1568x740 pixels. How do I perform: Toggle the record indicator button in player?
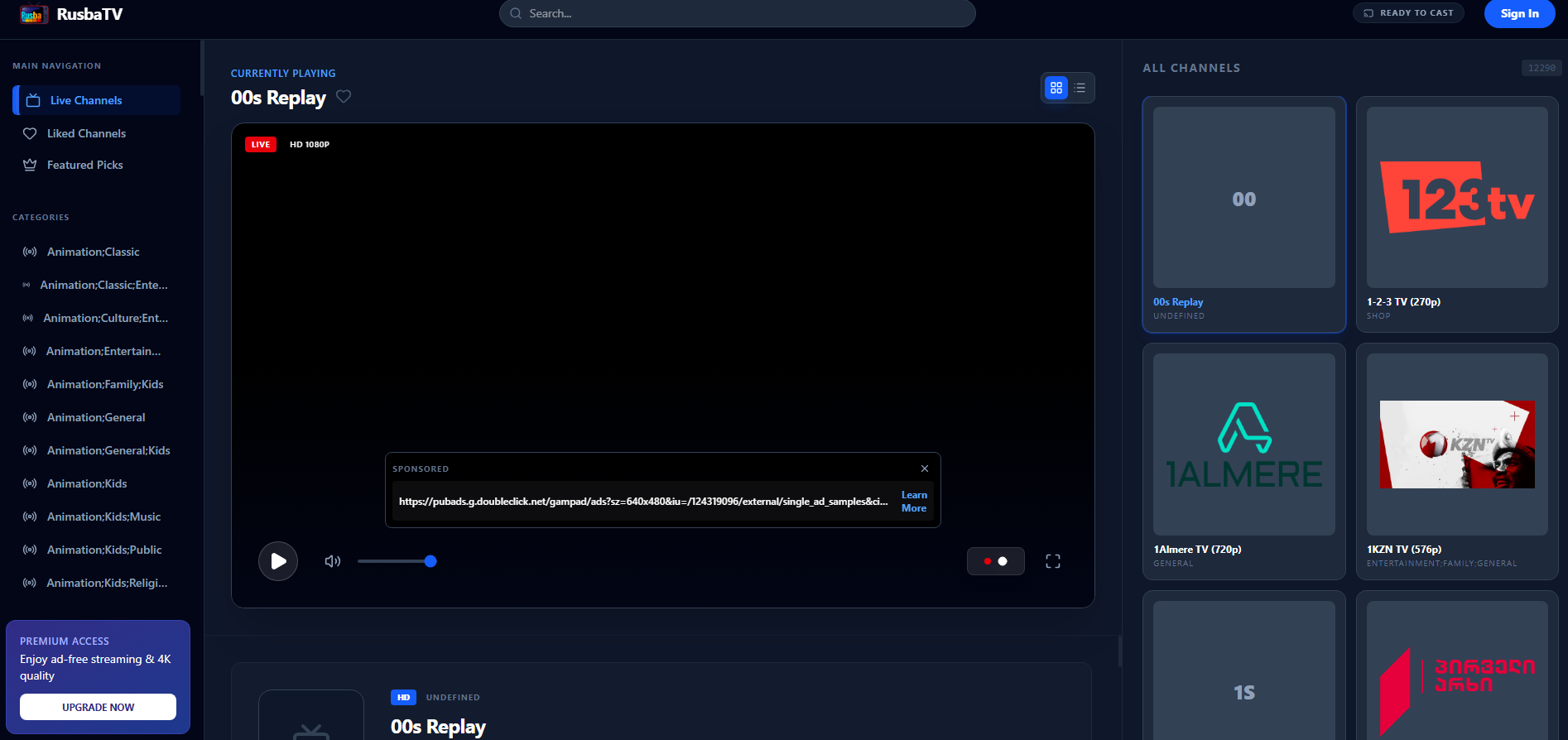click(x=995, y=561)
